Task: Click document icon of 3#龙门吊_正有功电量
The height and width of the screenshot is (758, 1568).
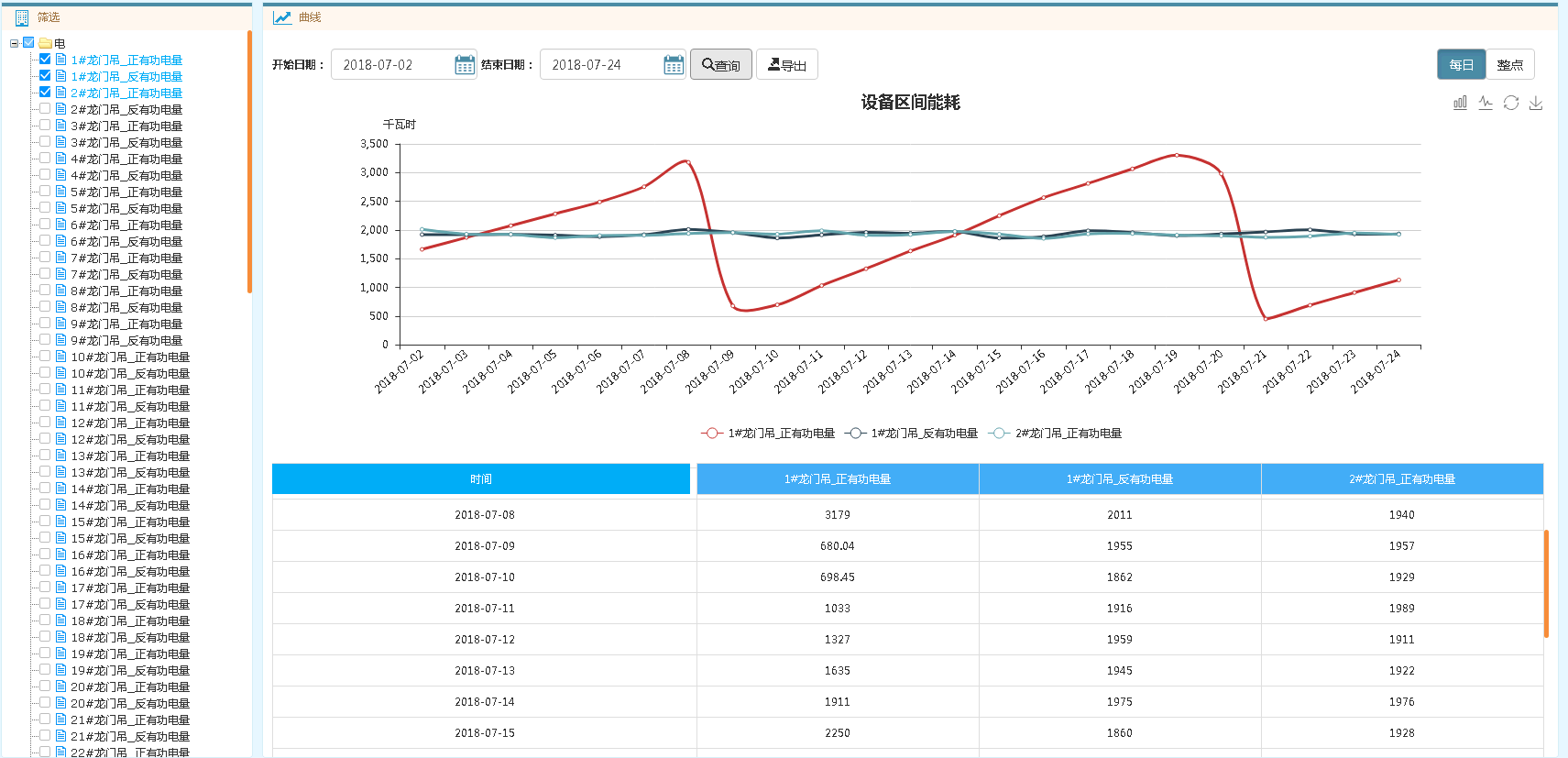Action: pos(60,126)
